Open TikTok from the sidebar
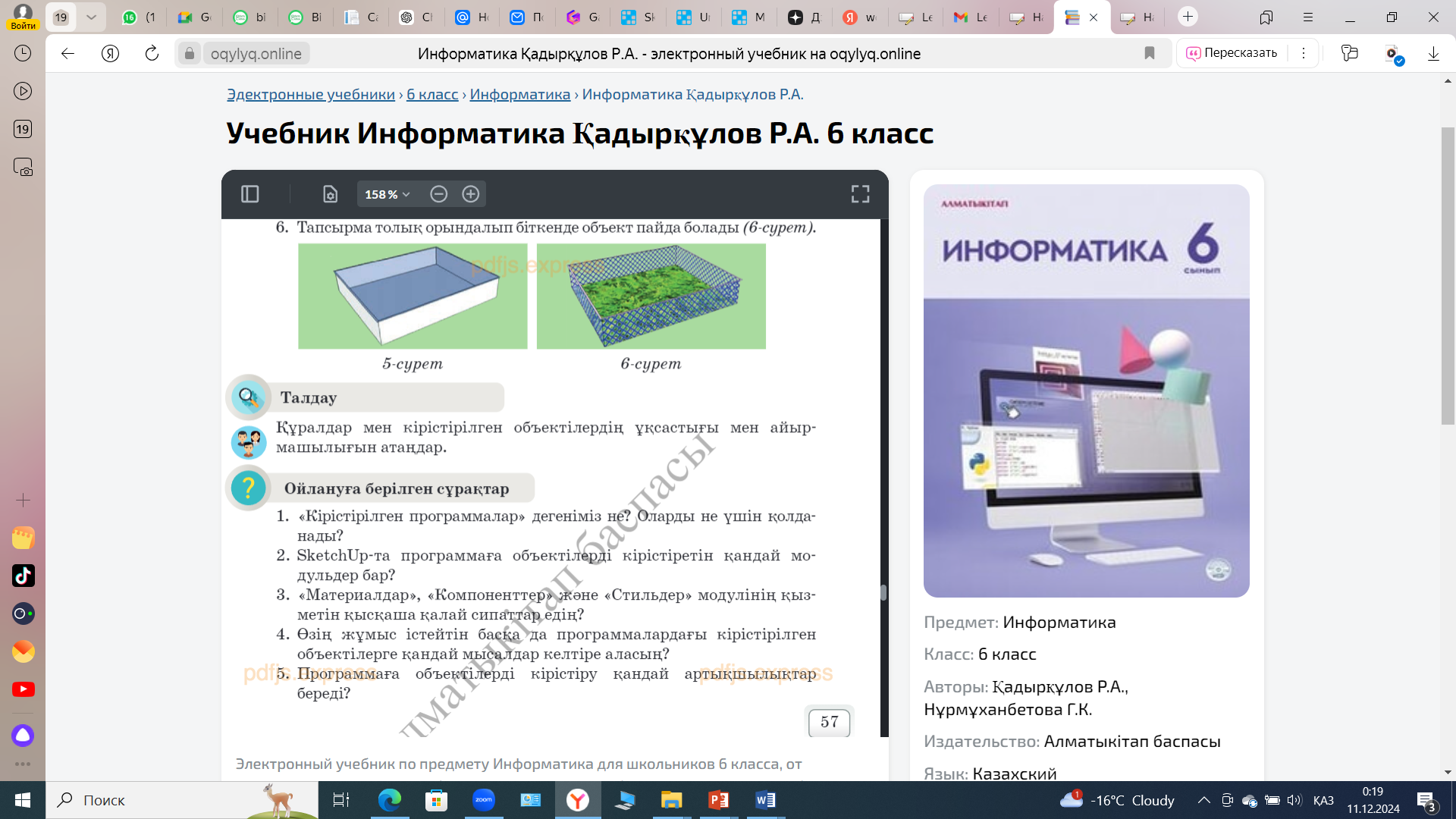The image size is (1456, 819). pos(23,576)
